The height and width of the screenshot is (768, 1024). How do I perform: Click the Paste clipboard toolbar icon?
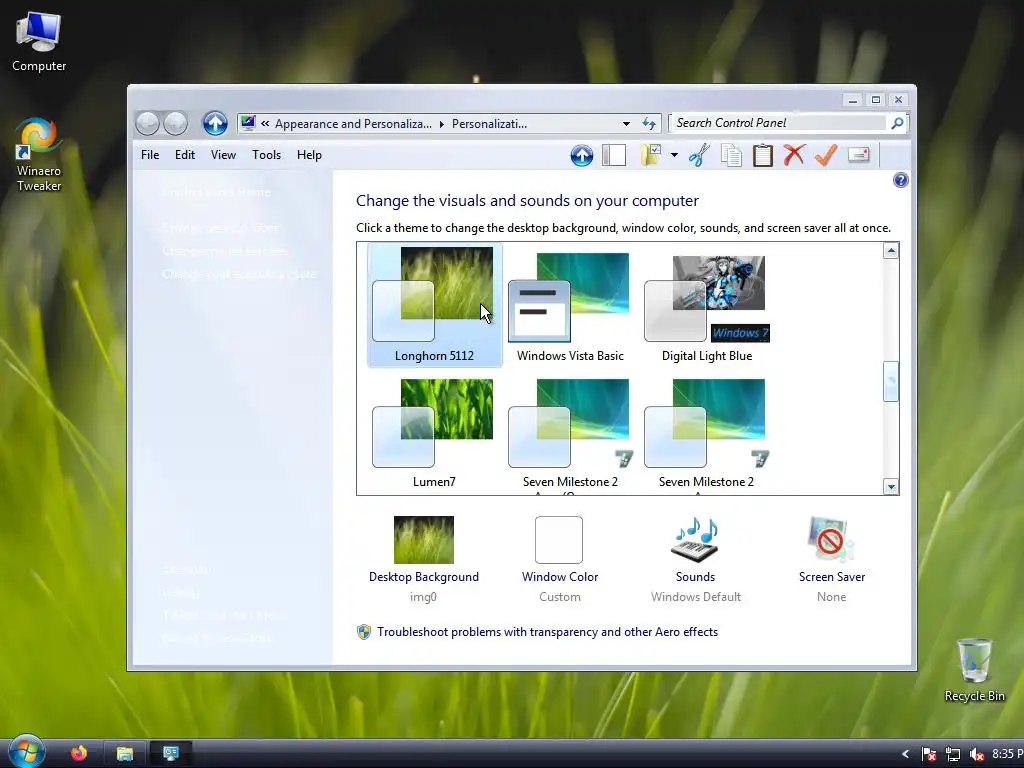(763, 155)
